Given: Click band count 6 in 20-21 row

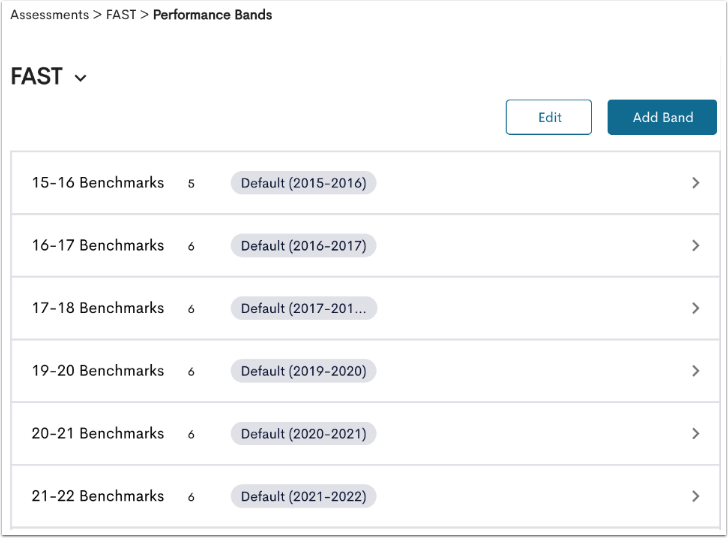Looking at the screenshot, I should [191, 434].
